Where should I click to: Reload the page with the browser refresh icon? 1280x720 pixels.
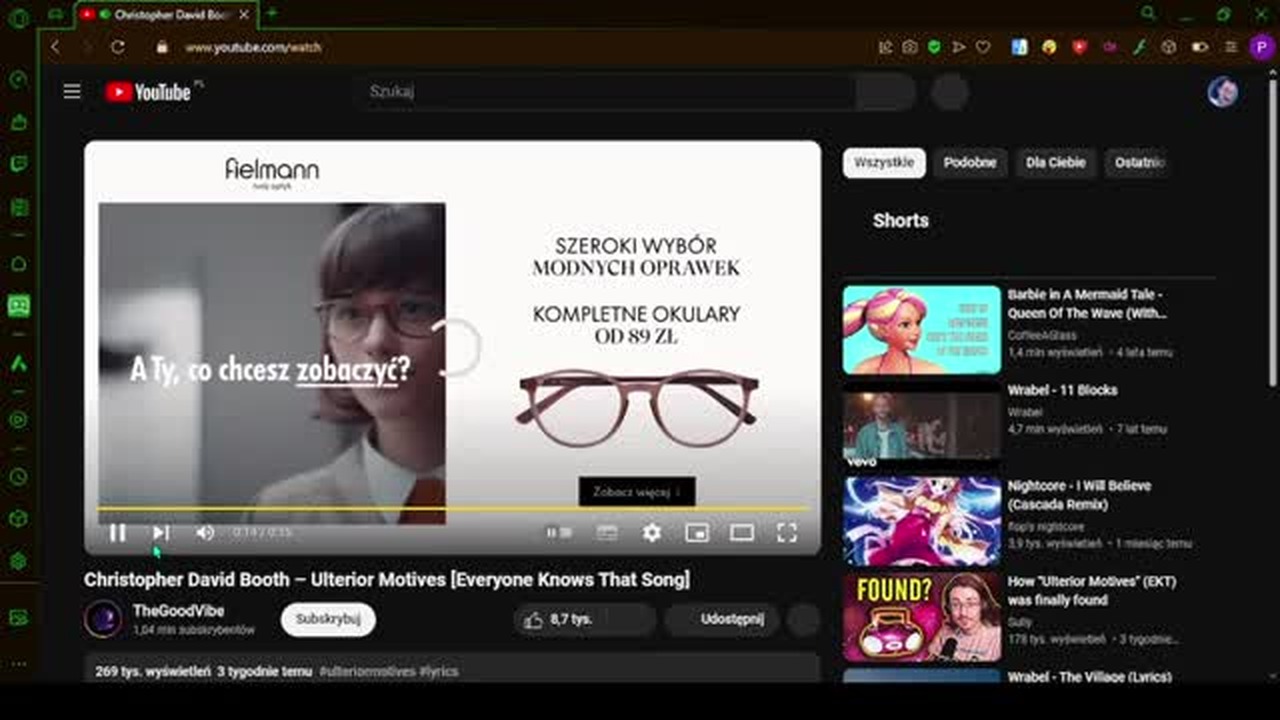118,47
